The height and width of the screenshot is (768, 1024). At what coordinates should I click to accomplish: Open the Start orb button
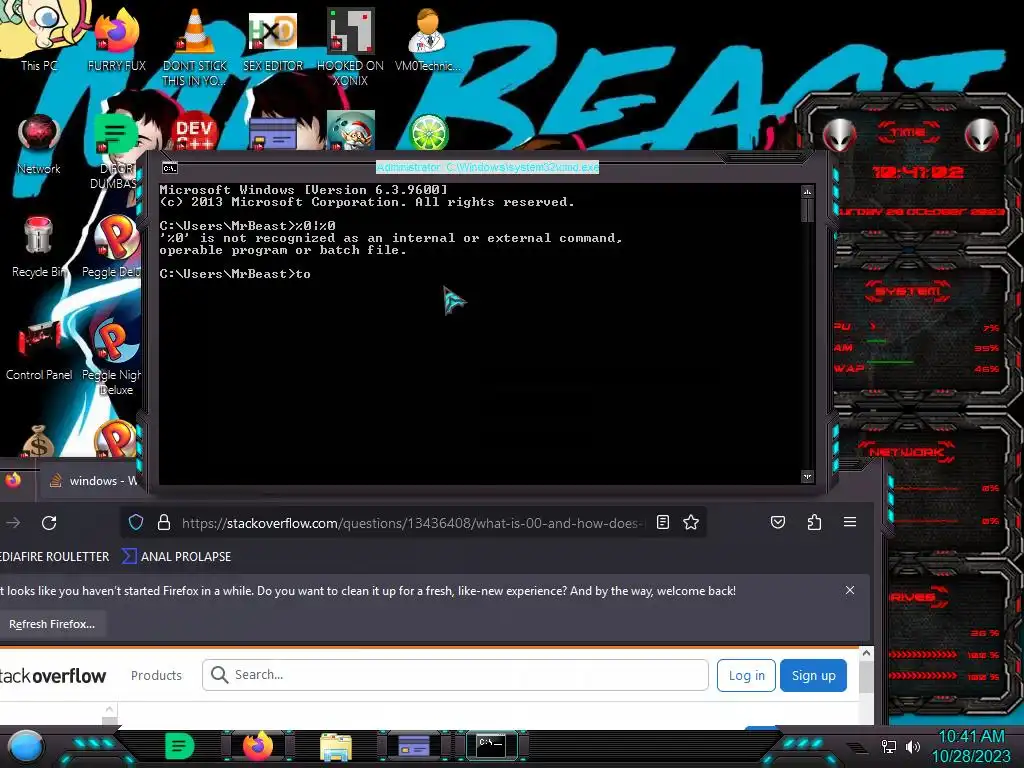pyautogui.click(x=26, y=747)
